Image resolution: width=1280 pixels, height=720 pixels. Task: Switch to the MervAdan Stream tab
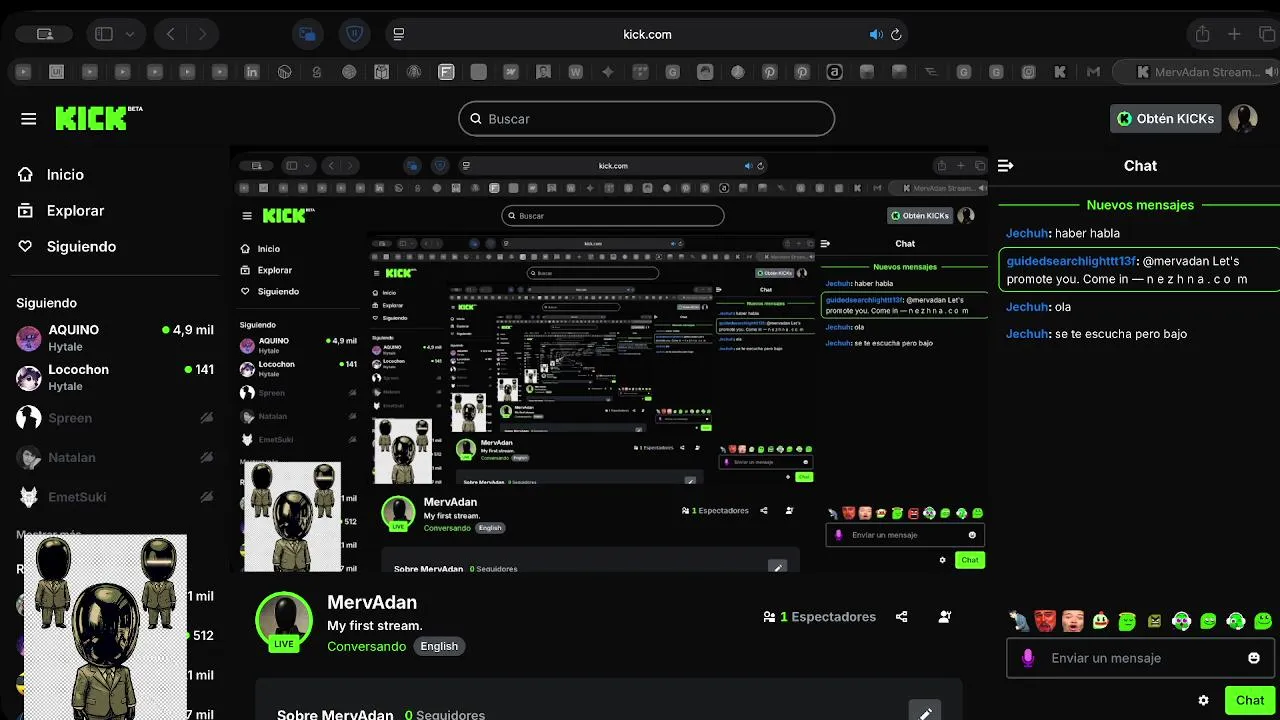[x=1196, y=72]
